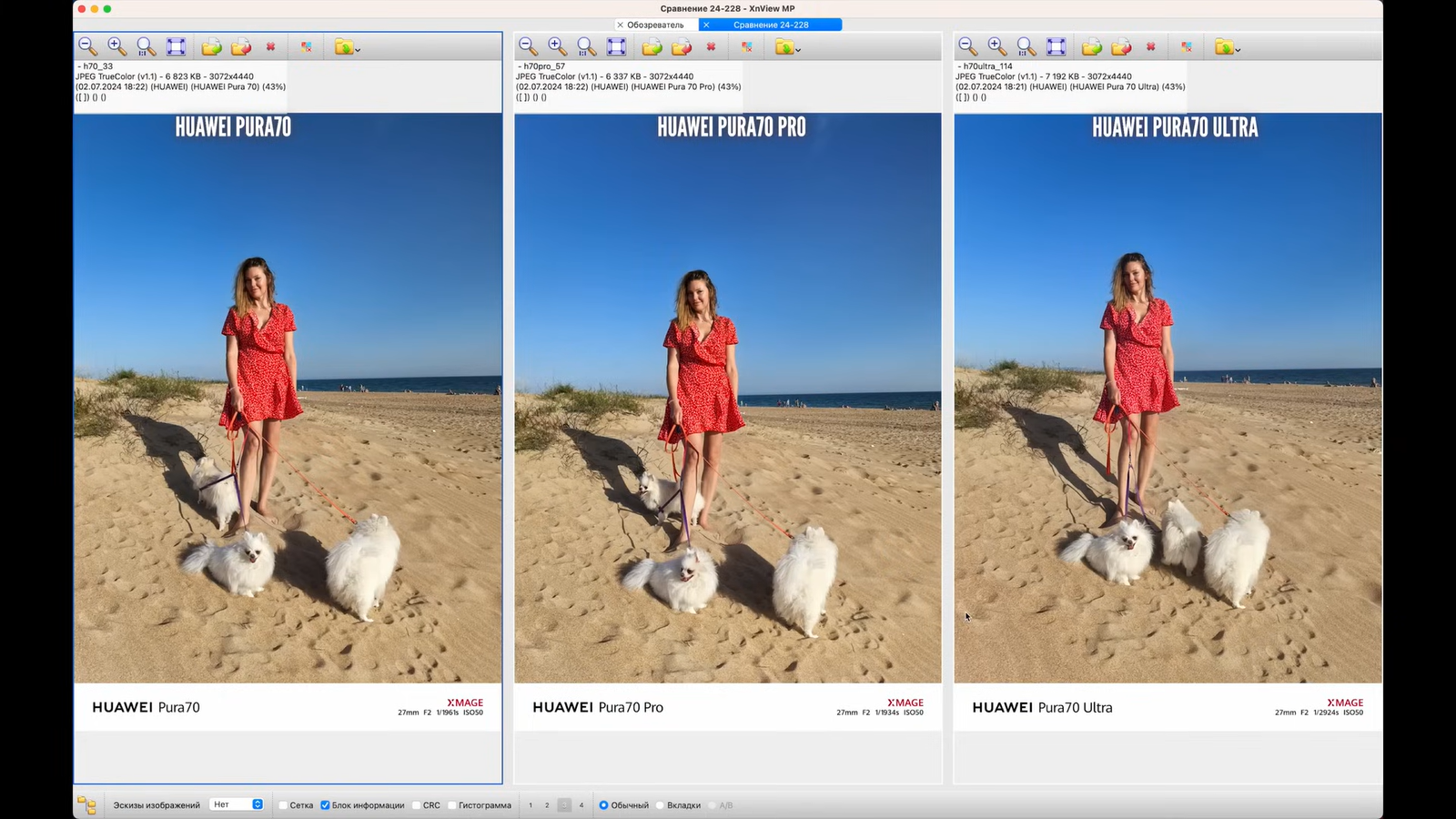Click the folder tree icon in bottom bar
1456x819 pixels.
pos(86,804)
